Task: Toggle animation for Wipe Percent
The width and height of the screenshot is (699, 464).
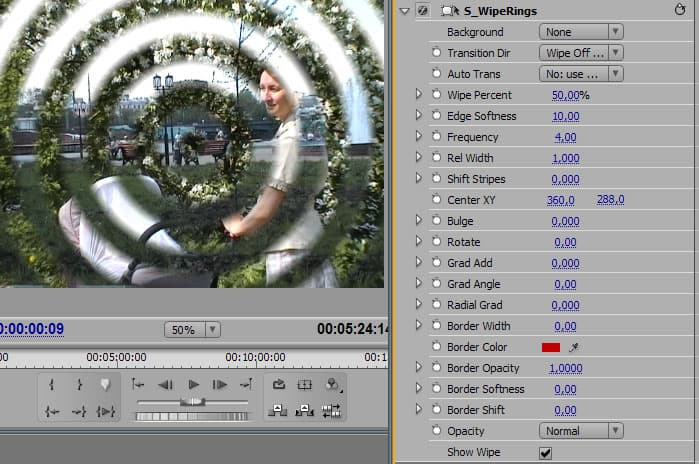Action: [436, 94]
